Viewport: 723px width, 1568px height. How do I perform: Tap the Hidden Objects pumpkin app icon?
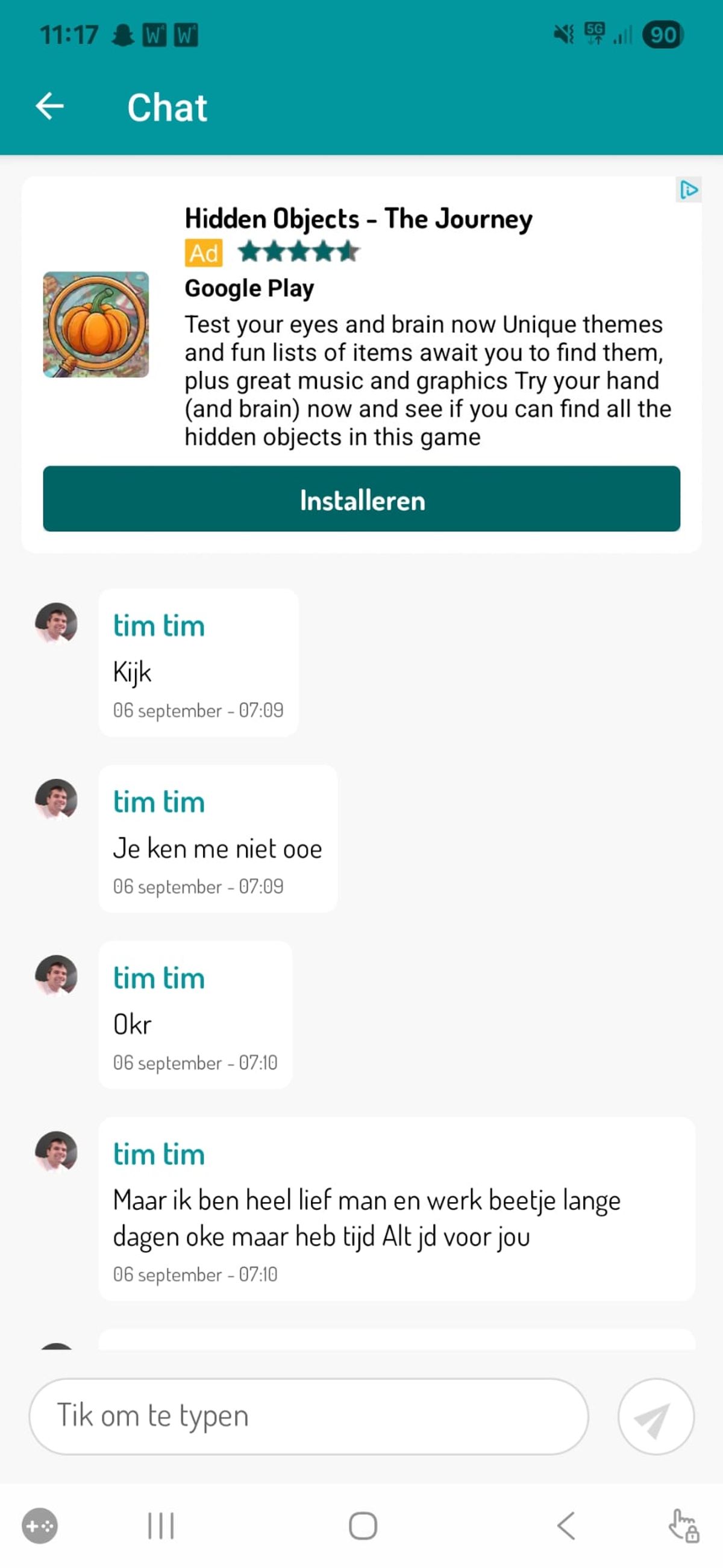(96, 324)
